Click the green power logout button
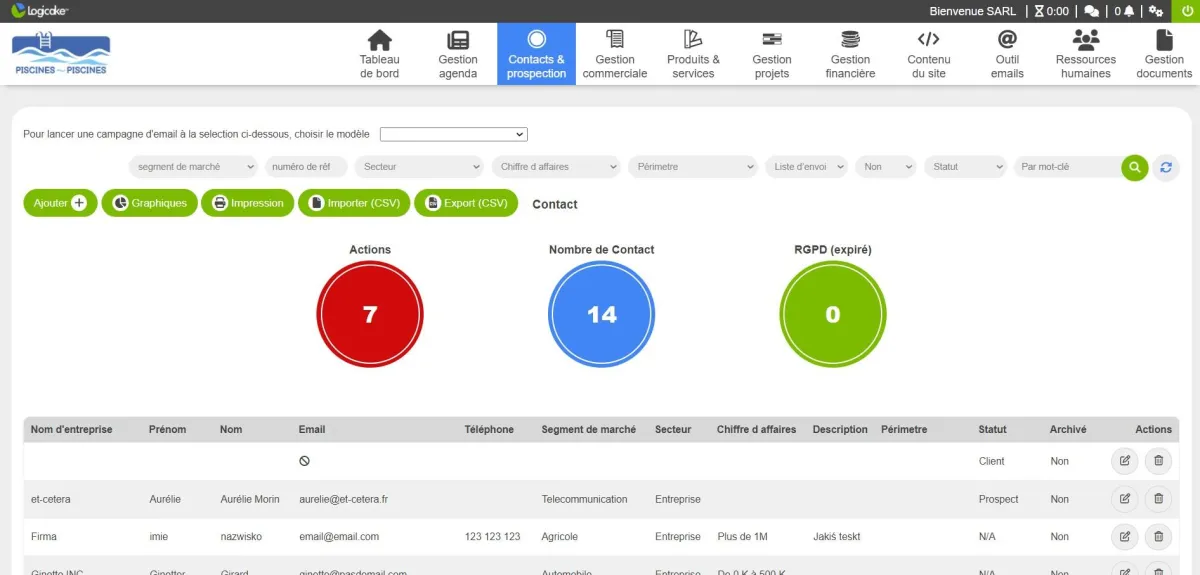 [1186, 11]
